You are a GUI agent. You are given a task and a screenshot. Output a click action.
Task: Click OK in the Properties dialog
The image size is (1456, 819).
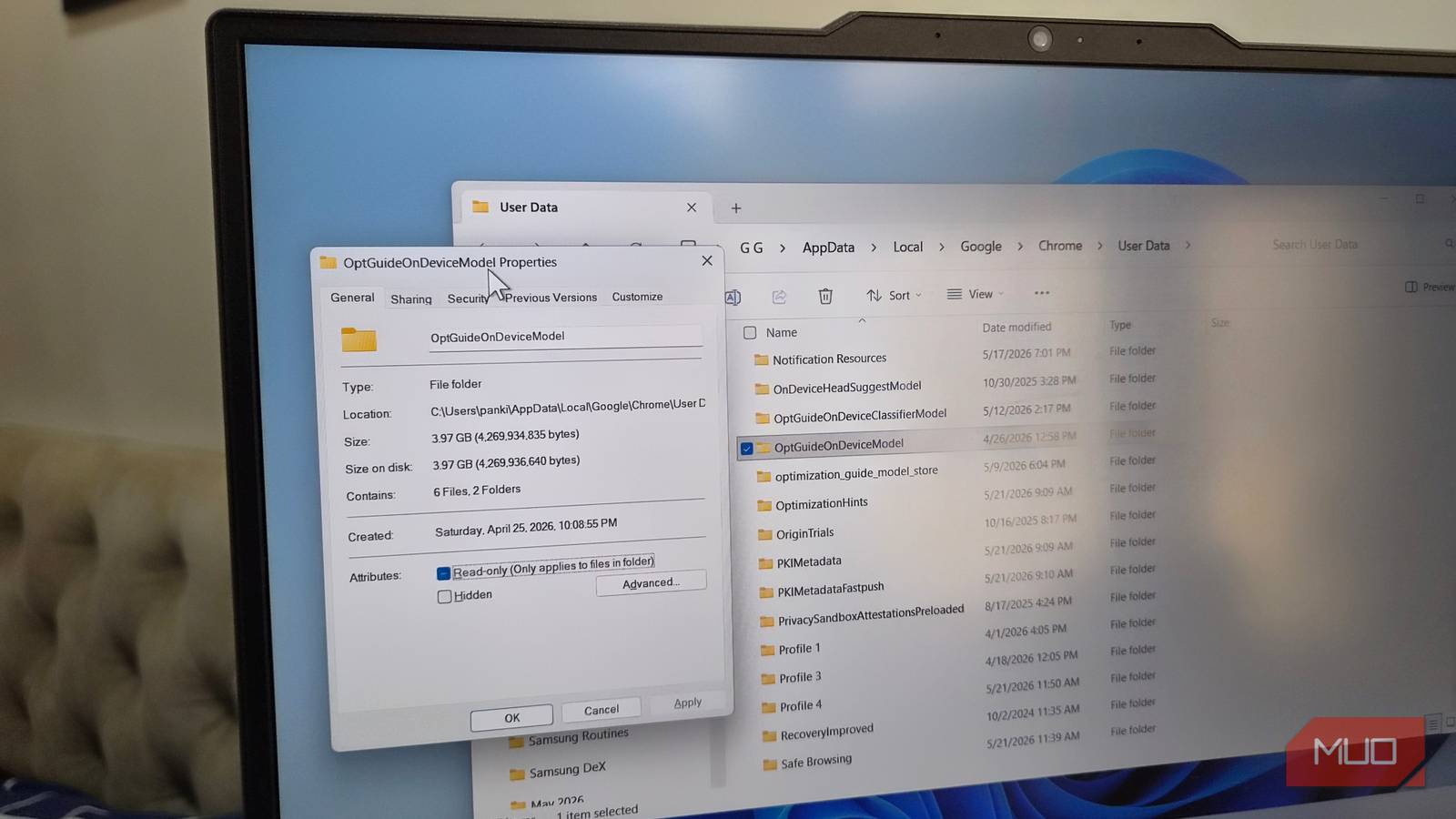[x=511, y=718]
